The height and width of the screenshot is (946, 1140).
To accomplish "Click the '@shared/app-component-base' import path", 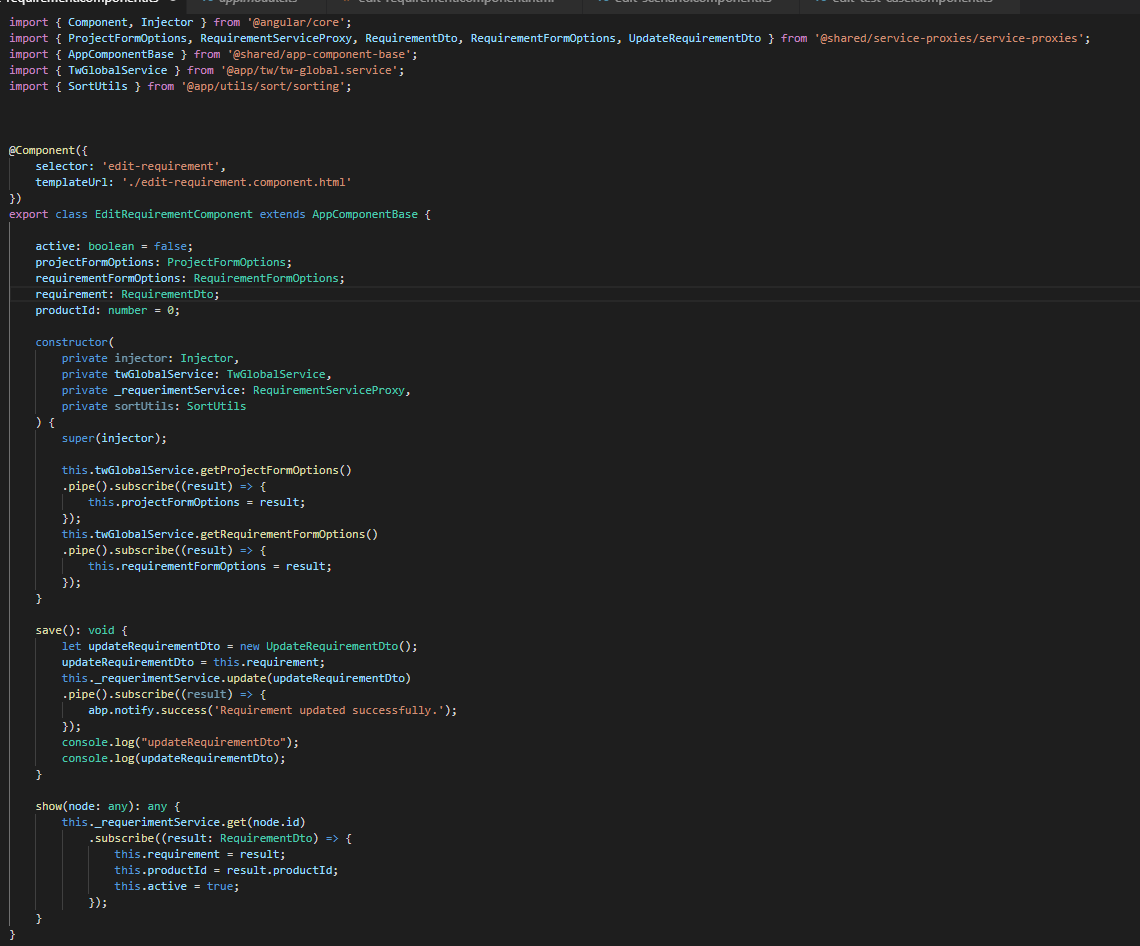I will (320, 53).
